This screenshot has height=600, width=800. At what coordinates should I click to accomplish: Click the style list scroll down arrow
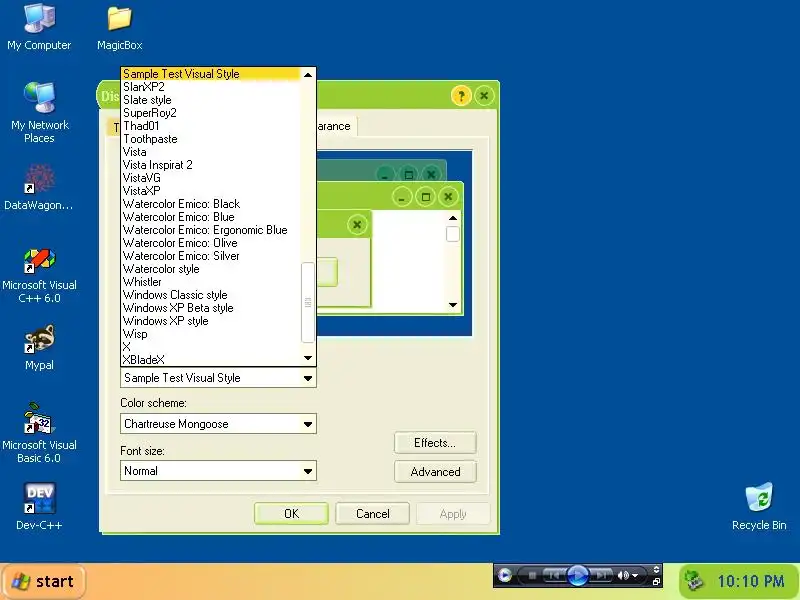[308, 358]
